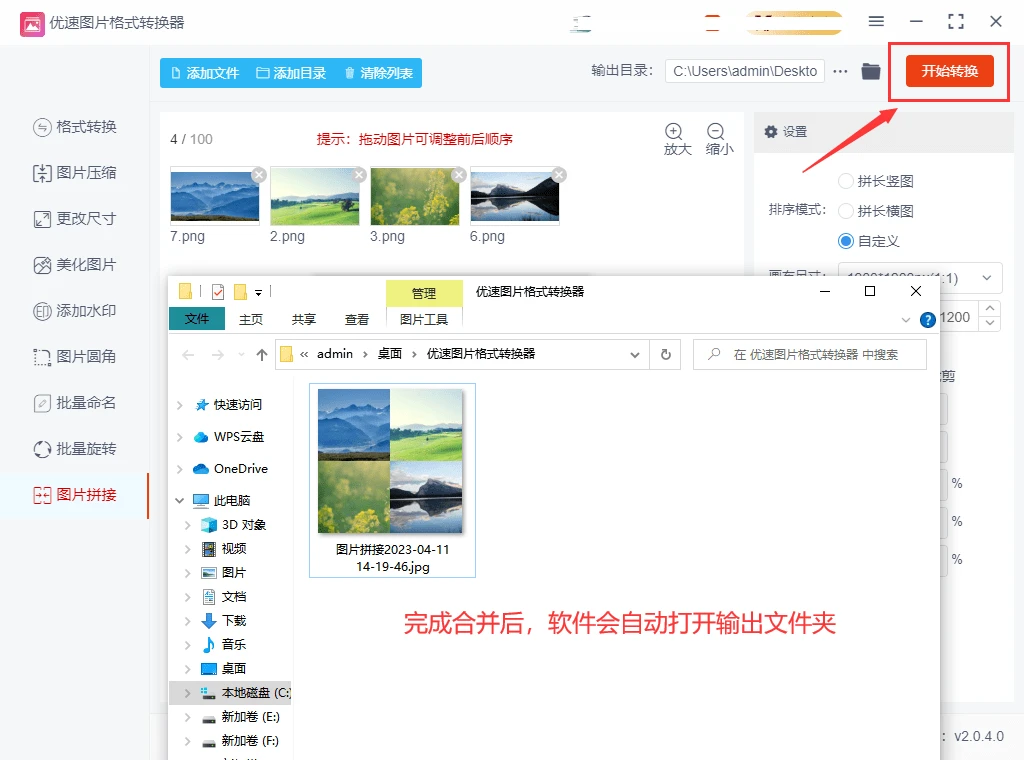Switch to the 查看 tab in Explorer
The image size is (1024, 760).
click(357, 319)
